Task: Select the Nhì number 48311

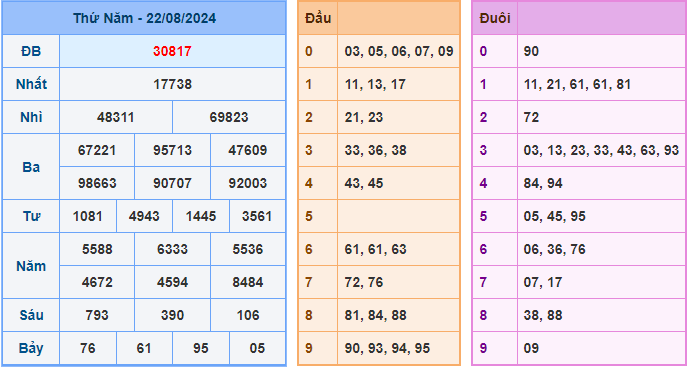Action: point(116,117)
